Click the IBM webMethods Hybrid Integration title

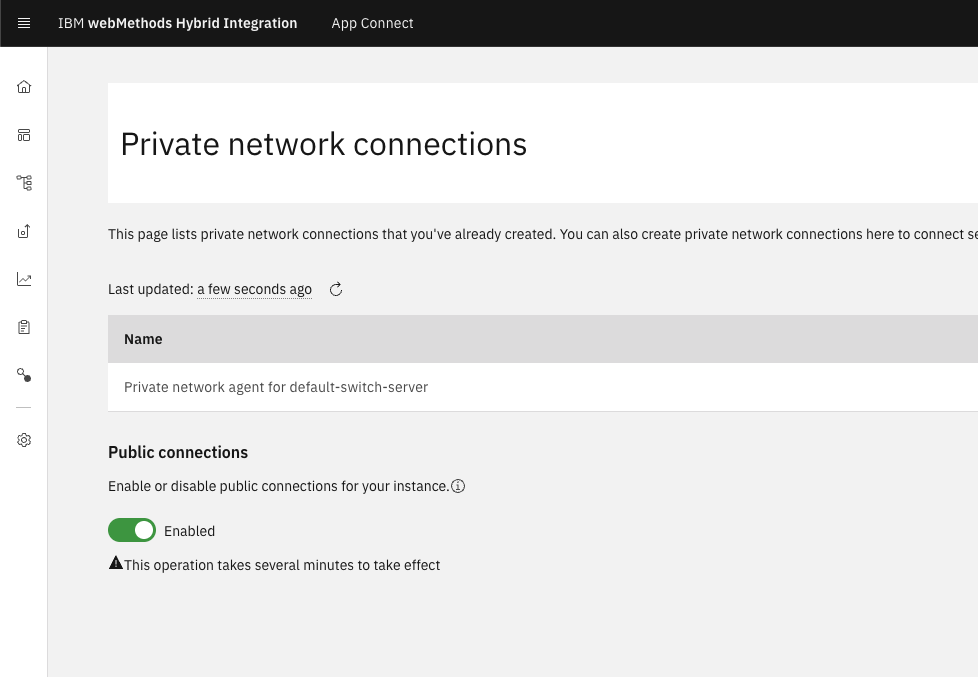point(177,23)
